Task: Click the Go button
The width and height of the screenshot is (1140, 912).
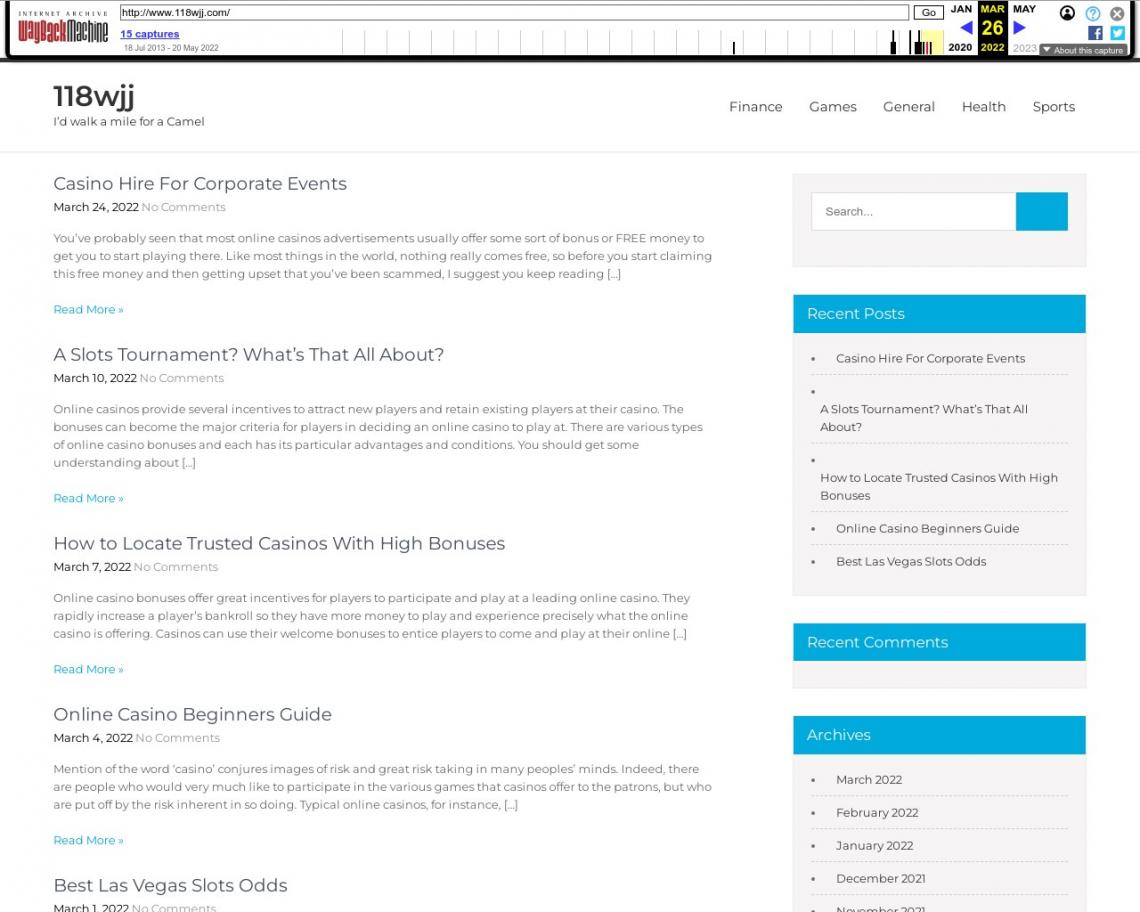Action: tap(928, 12)
